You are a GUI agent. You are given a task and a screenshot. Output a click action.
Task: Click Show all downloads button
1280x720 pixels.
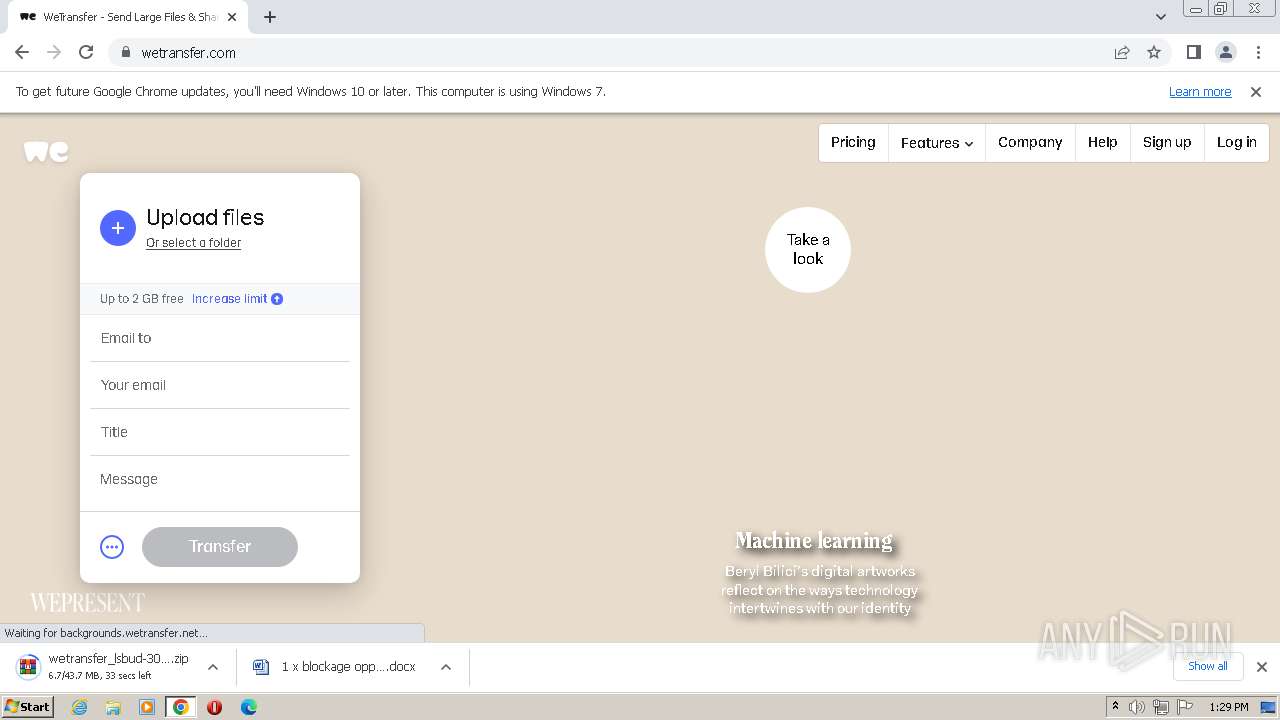coord(1208,667)
